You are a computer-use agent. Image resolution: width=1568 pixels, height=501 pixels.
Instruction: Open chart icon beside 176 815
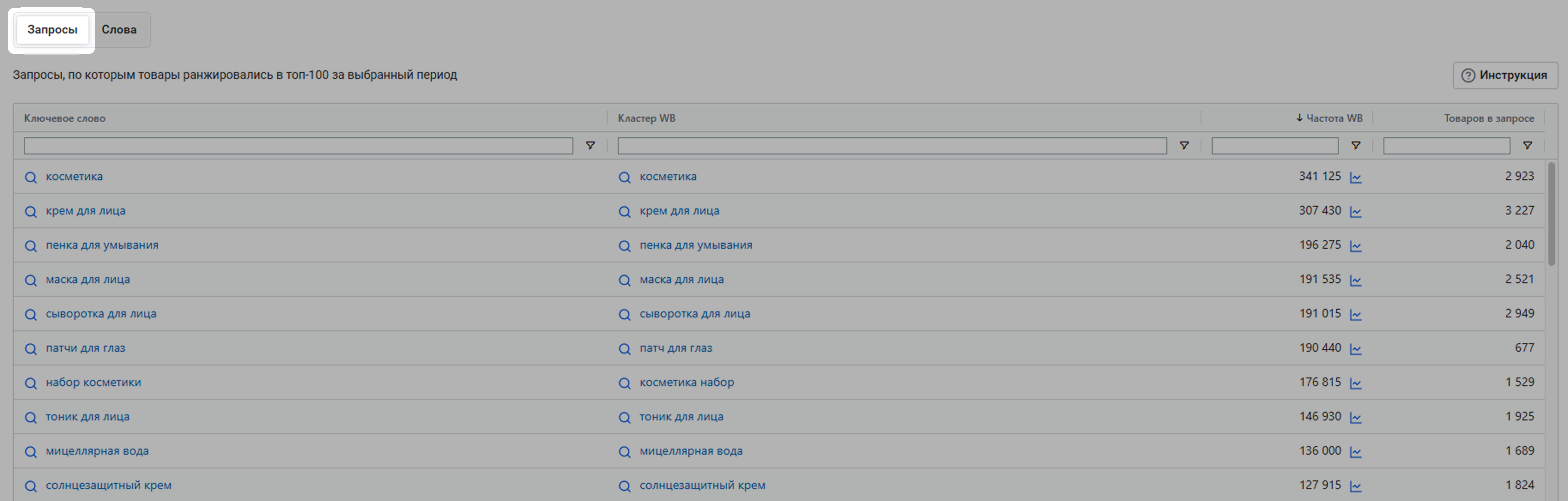coord(1356,383)
